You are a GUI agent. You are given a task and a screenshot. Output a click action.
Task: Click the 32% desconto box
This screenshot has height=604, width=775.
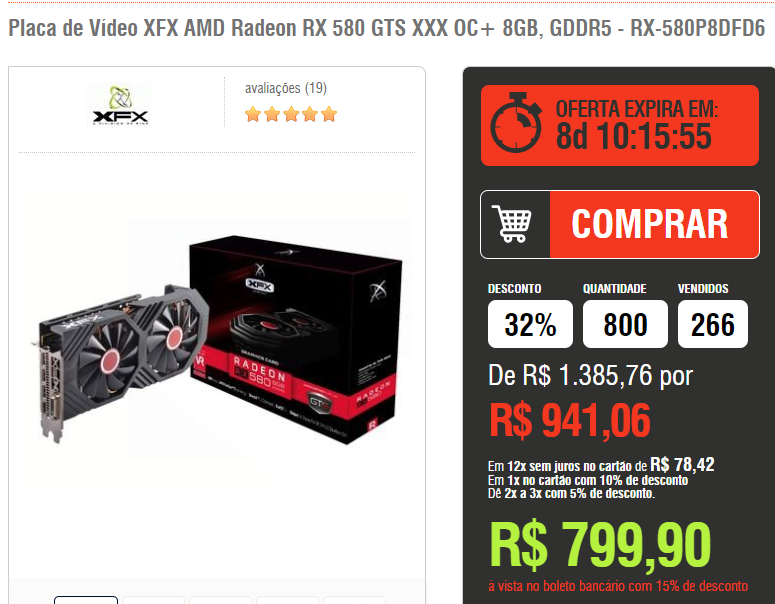[x=530, y=324]
